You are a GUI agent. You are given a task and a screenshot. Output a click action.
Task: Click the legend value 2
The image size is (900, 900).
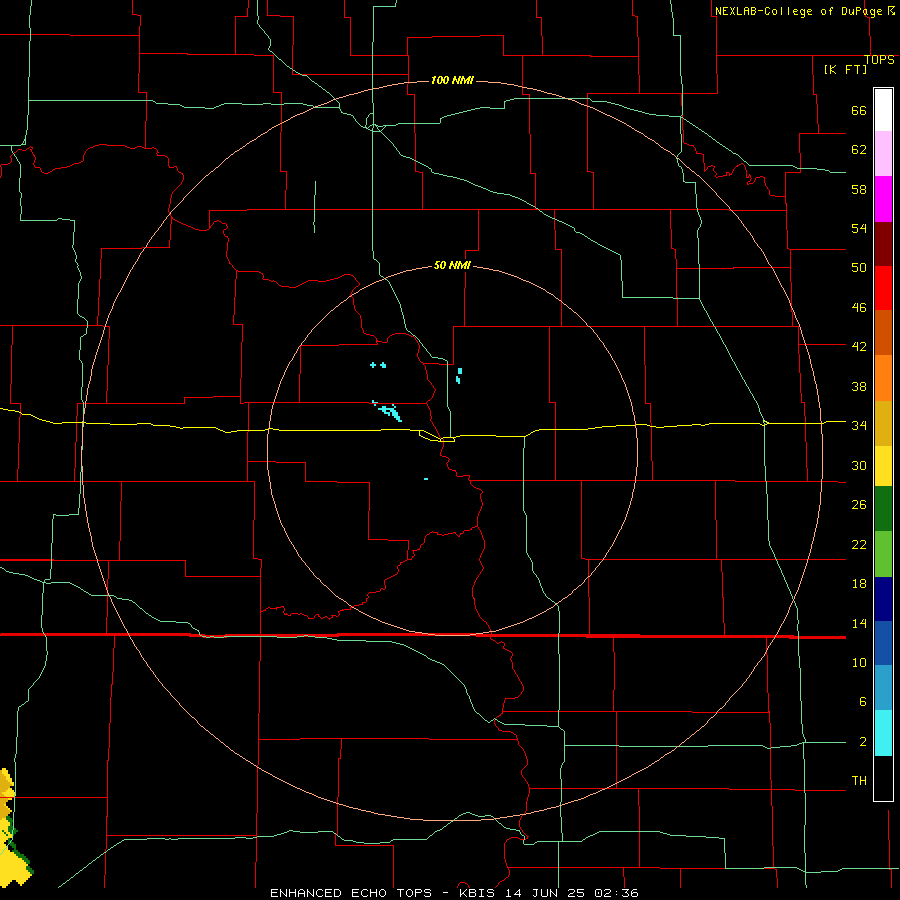pos(863,742)
